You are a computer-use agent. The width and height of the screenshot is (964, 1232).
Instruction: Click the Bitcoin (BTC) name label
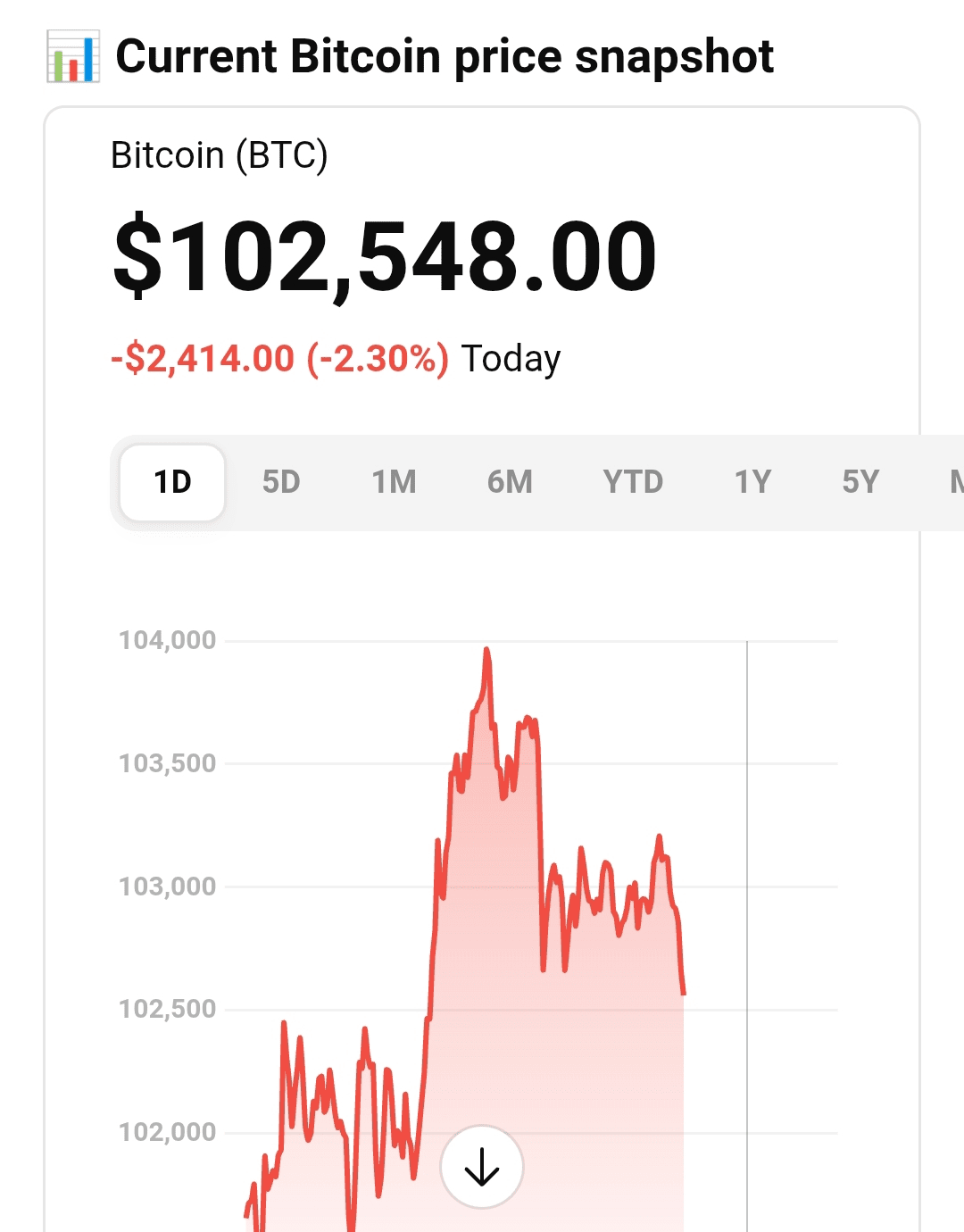pyautogui.click(x=220, y=155)
